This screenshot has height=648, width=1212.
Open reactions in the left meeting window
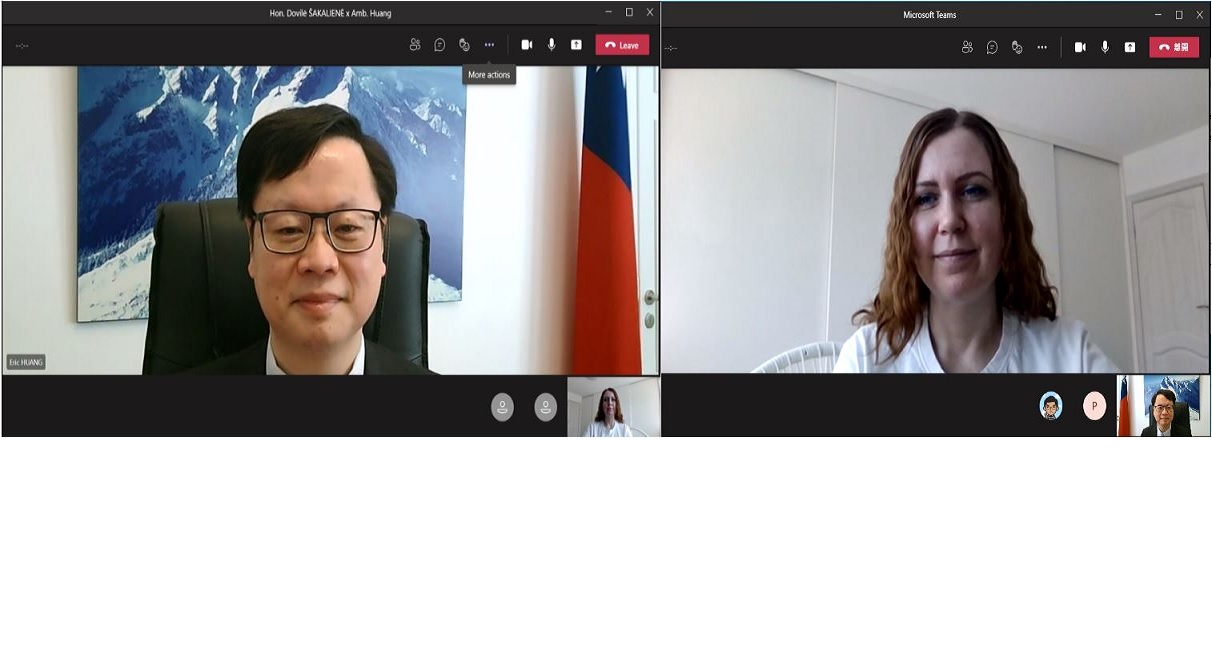point(464,45)
